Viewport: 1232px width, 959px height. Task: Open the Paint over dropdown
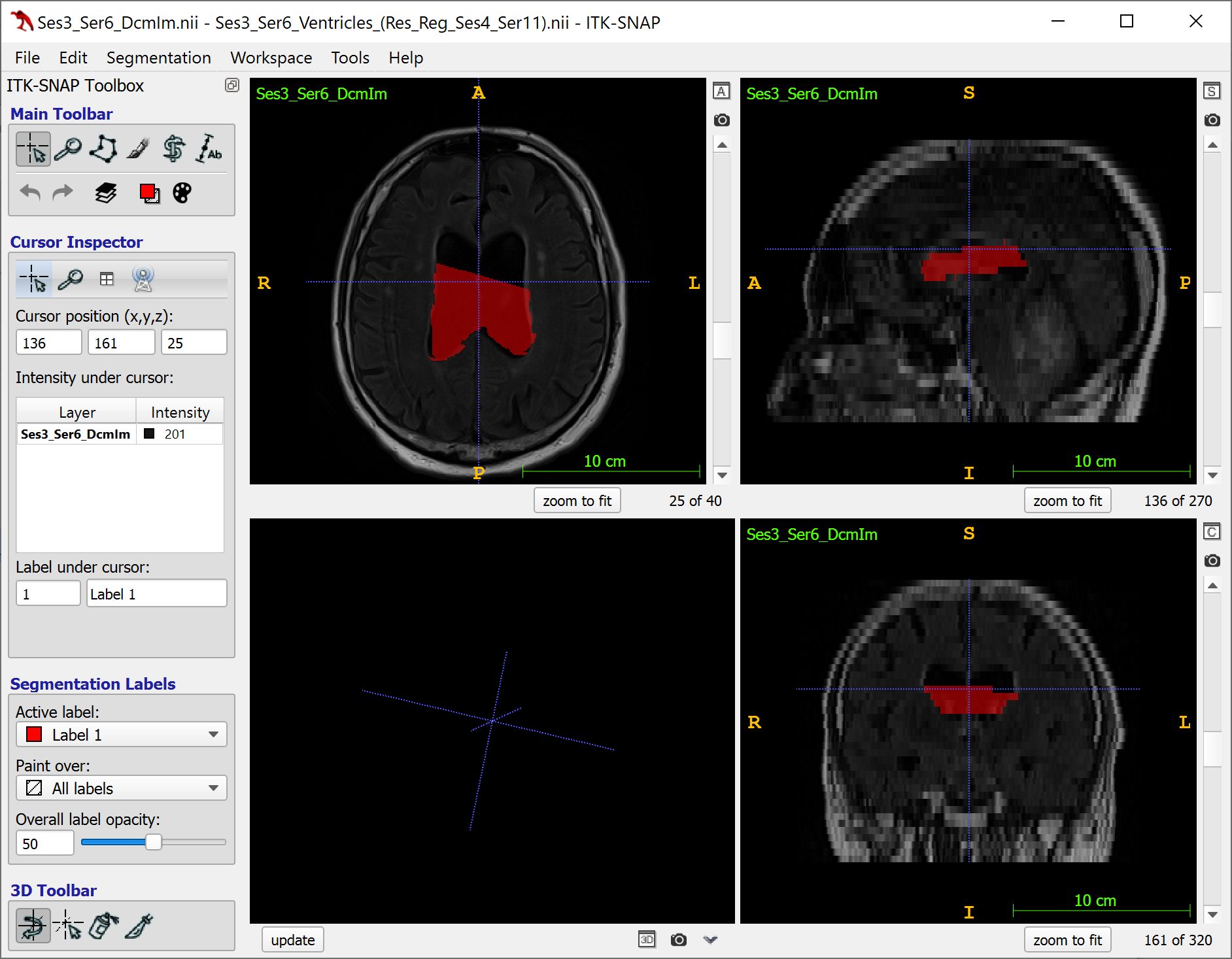click(121, 788)
